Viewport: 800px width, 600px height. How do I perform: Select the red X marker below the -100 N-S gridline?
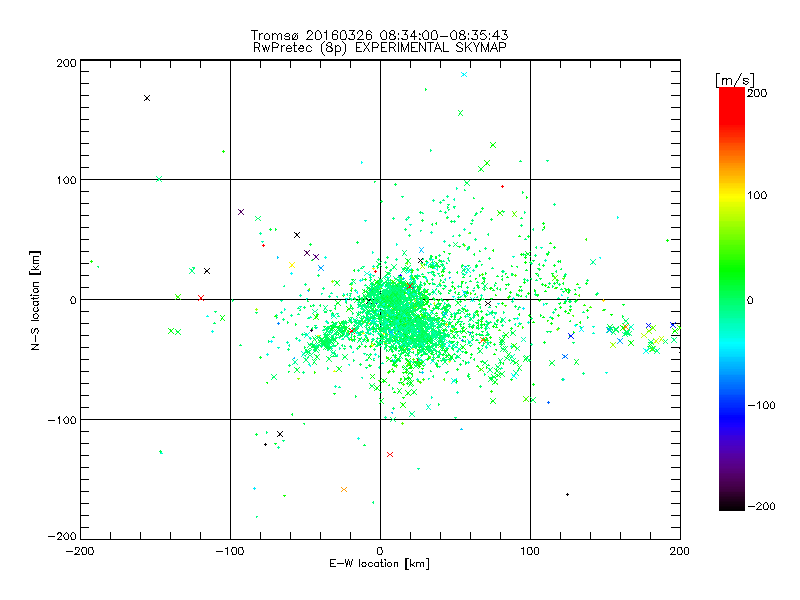coord(390,455)
